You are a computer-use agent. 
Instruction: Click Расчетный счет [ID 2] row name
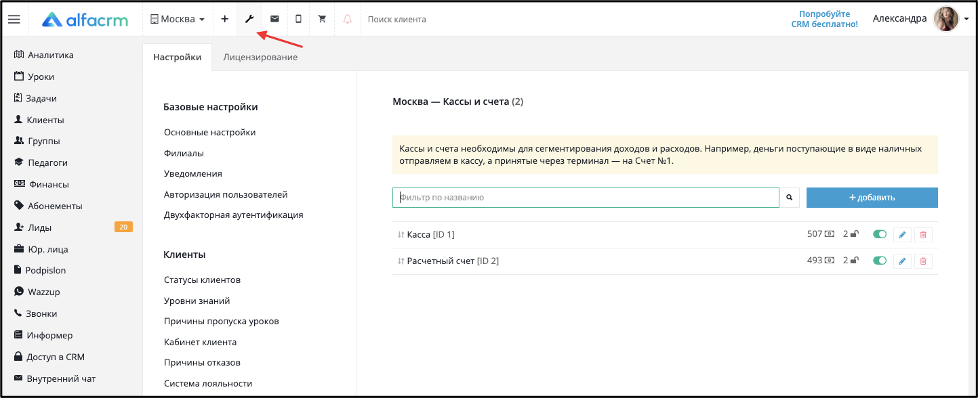pos(453,261)
